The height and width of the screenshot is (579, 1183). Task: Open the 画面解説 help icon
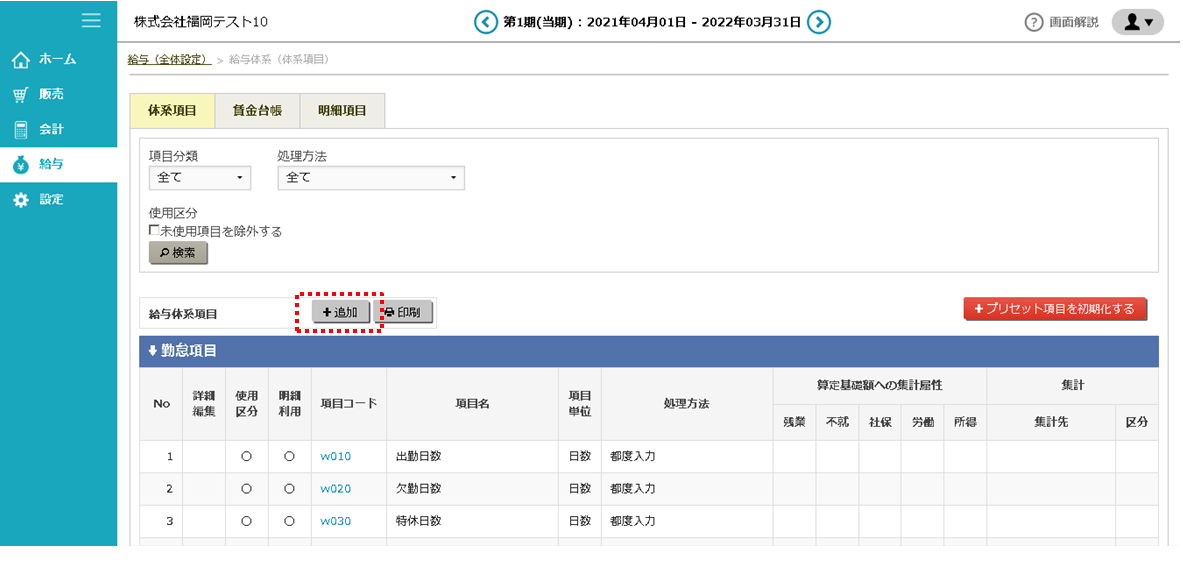click(1034, 22)
